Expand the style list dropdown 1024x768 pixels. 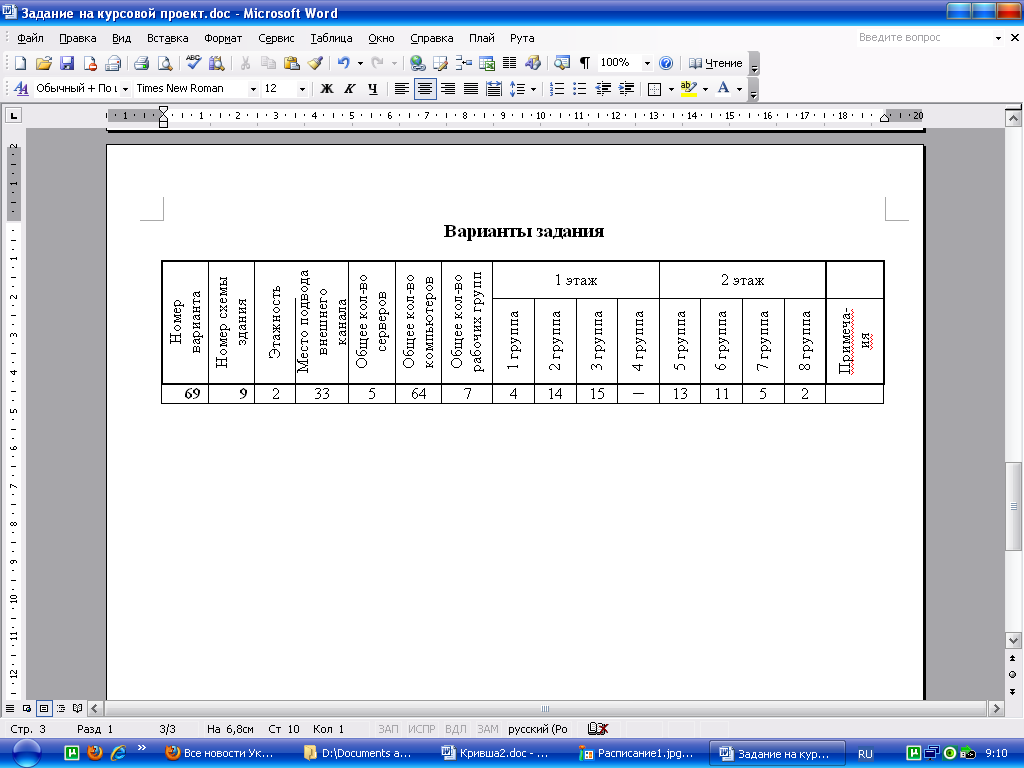click(x=125, y=89)
